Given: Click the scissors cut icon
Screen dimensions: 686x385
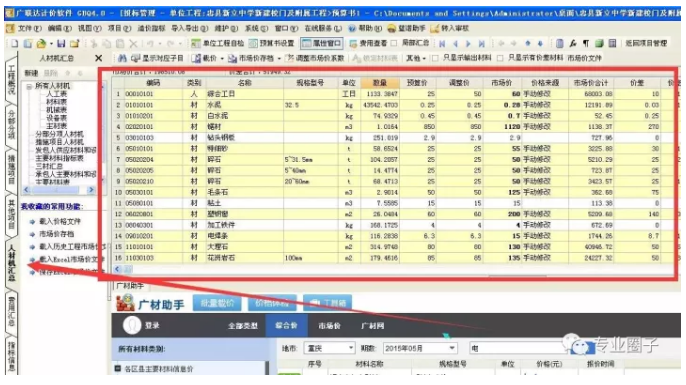Looking at the screenshot, I should (x=94, y=43).
